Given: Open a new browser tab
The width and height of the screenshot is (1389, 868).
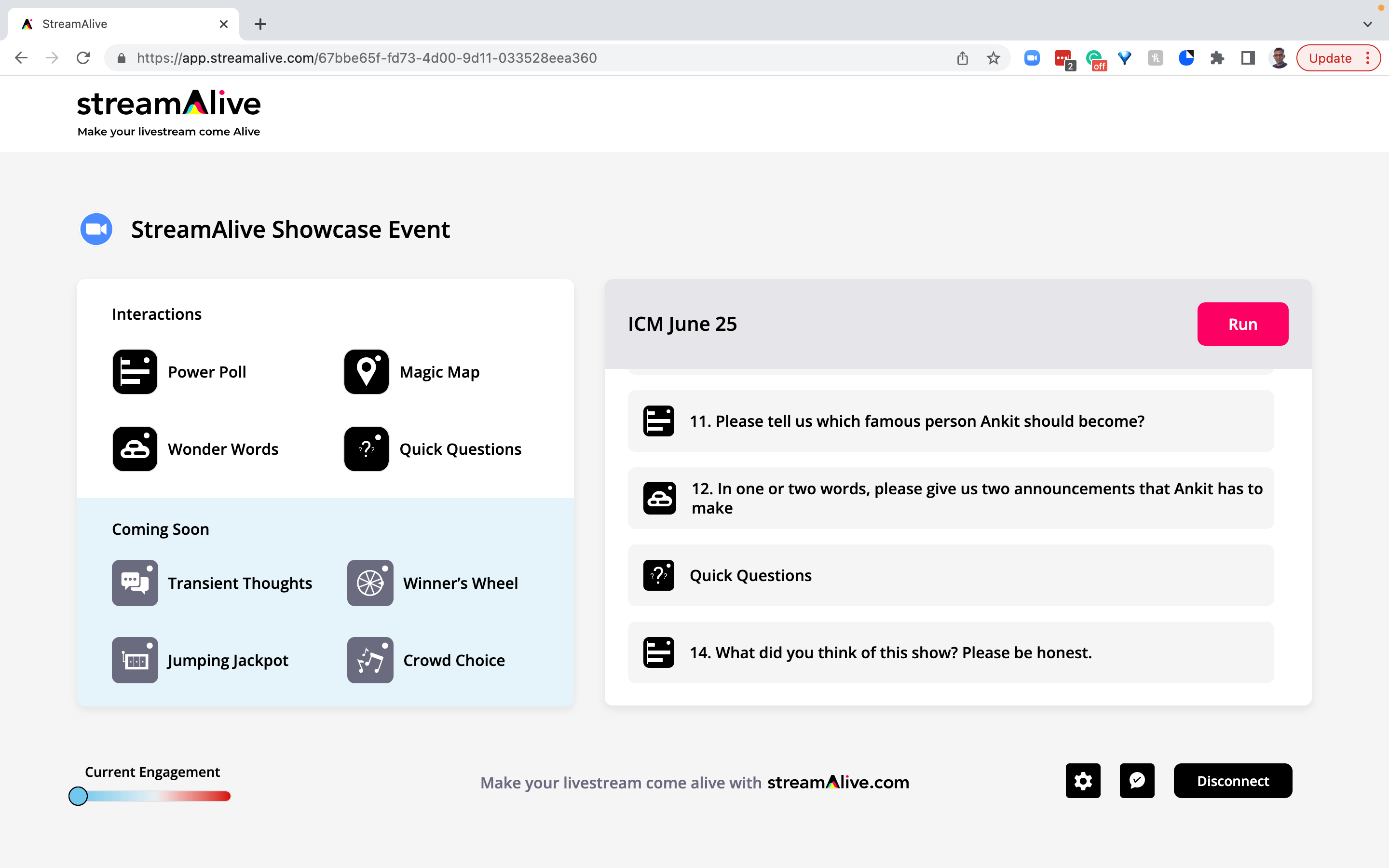Looking at the screenshot, I should tap(260, 24).
